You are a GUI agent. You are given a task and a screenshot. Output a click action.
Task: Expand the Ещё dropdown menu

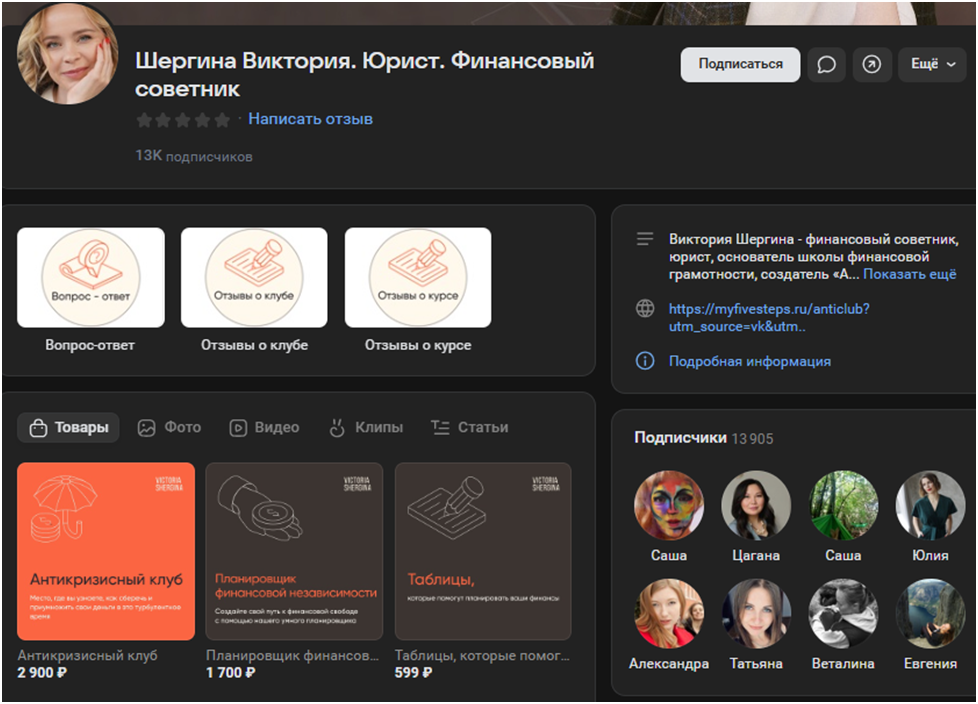tap(932, 64)
